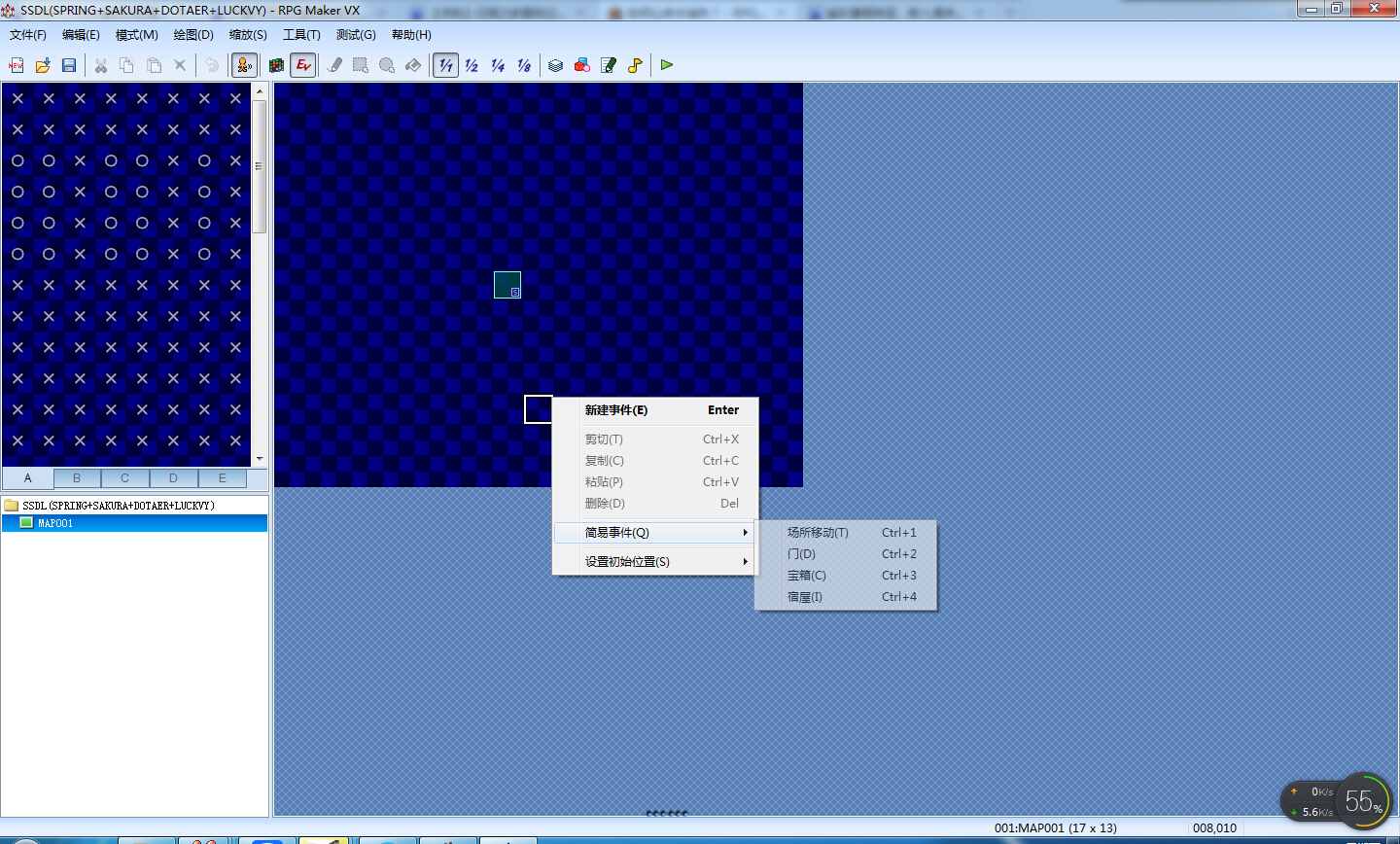Open the 帮助(H) menu

point(411,35)
